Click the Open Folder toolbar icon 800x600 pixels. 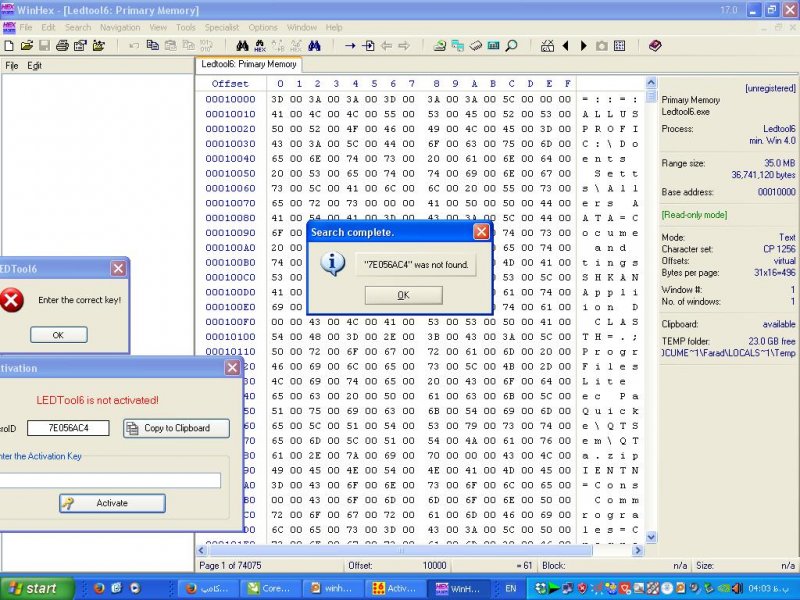tap(98, 46)
